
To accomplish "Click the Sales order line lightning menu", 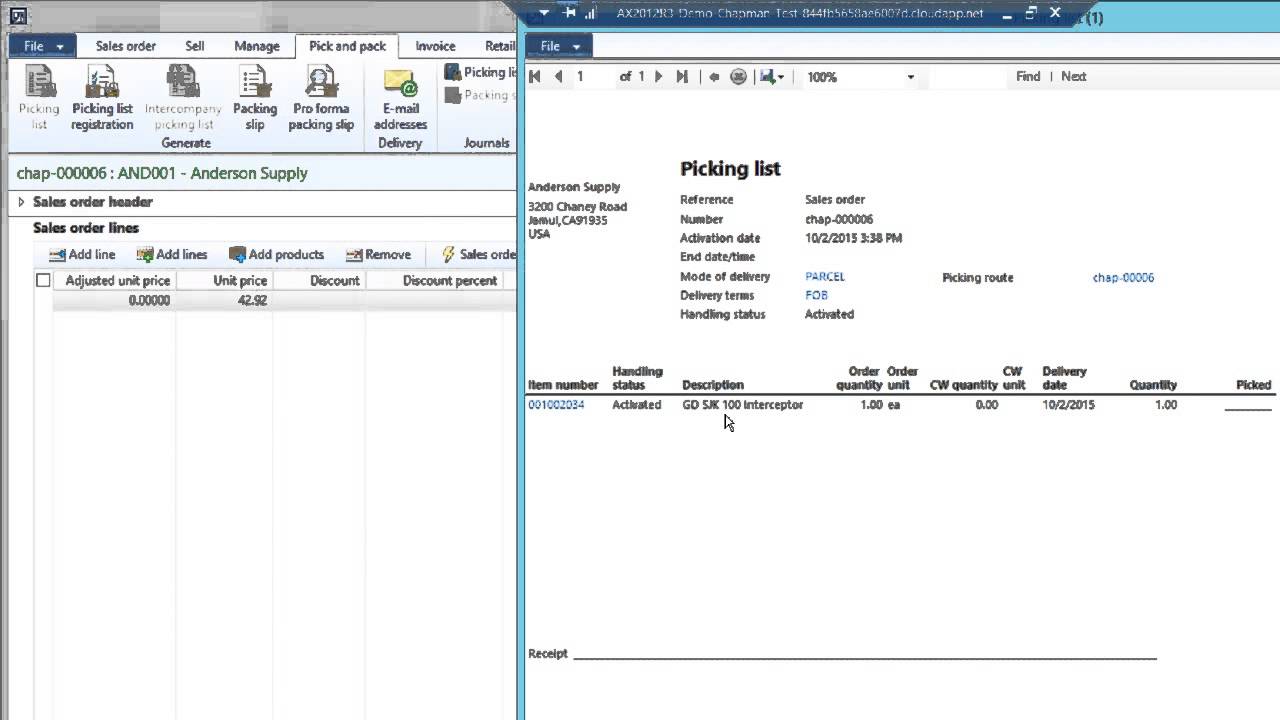I will click(x=478, y=254).
